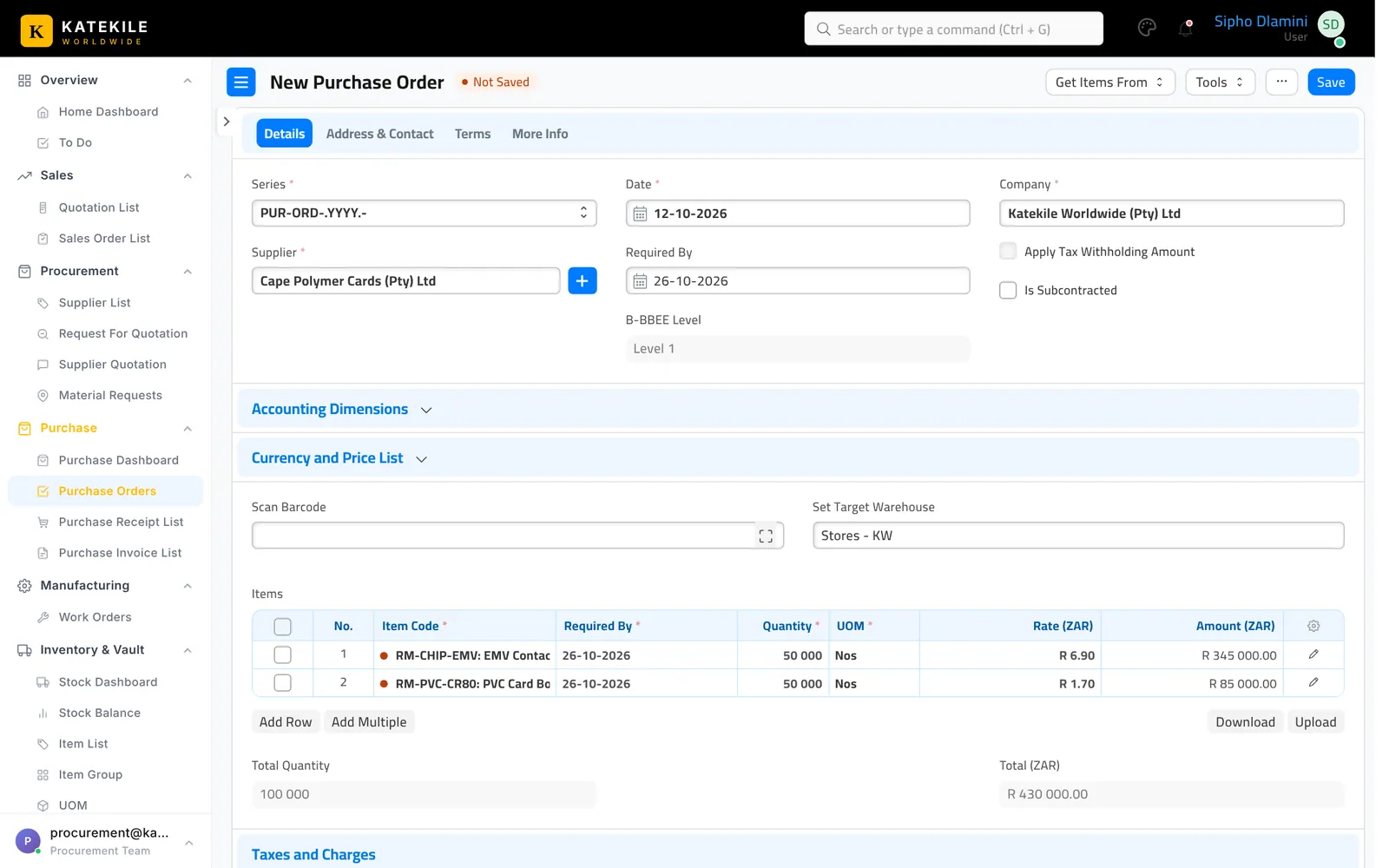Open the notifications bell
The height and width of the screenshot is (868, 1389).
[1185, 28]
